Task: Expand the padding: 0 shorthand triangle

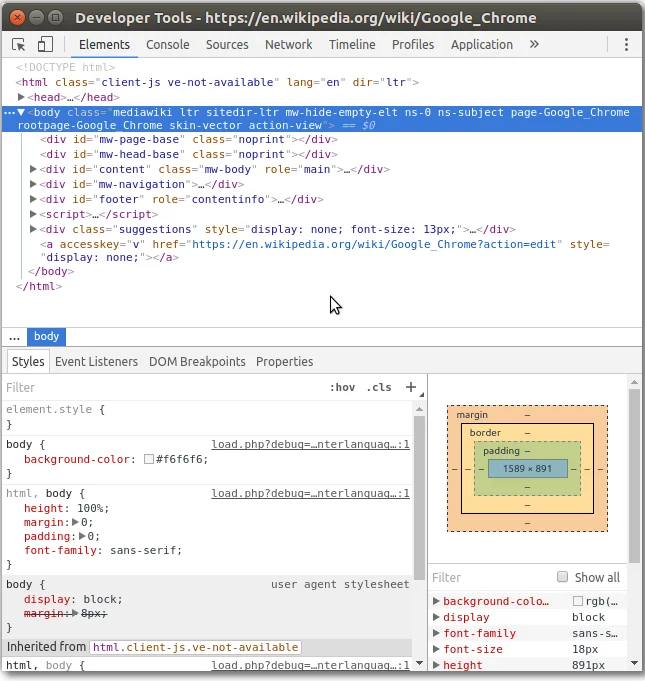Action: 82,536
